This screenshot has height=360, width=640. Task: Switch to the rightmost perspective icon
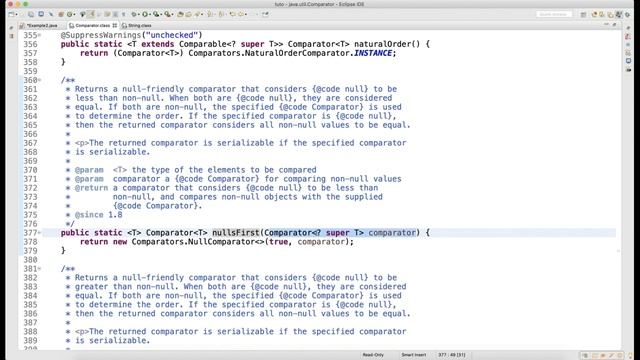[x=627, y=15]
